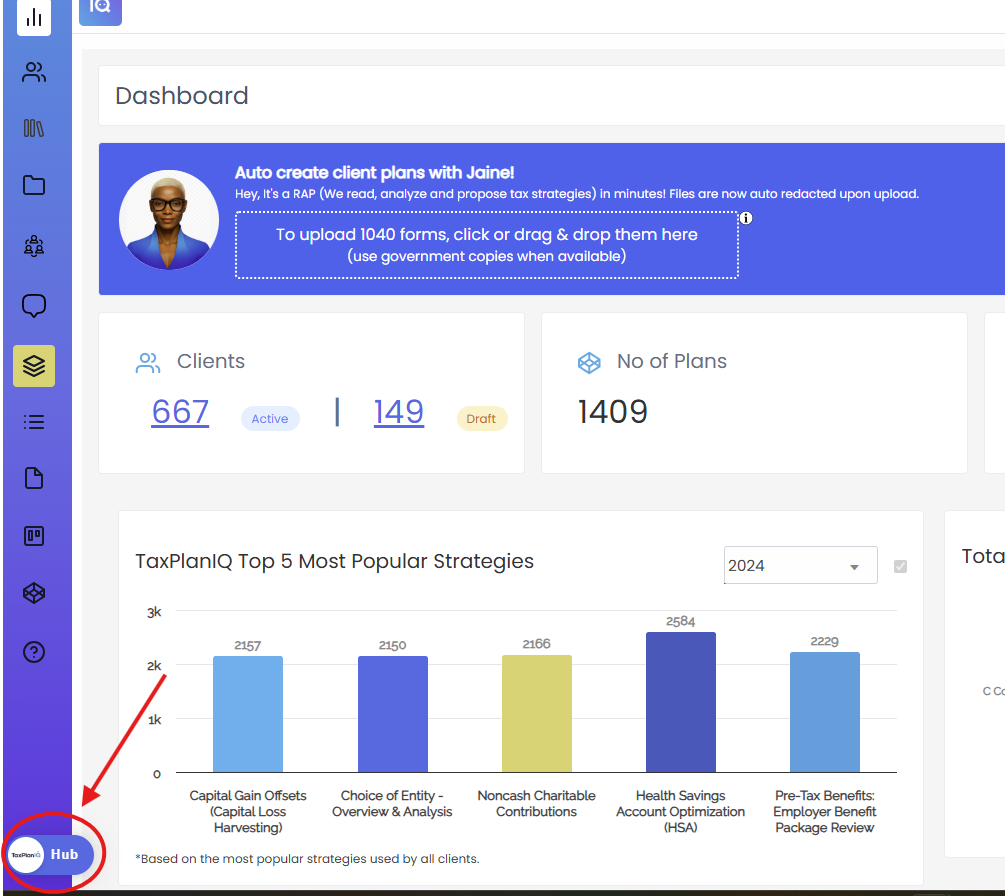Open the codepen cube sidebar icon
Screen dimensions: 1005x896
[x=34, y=593]
